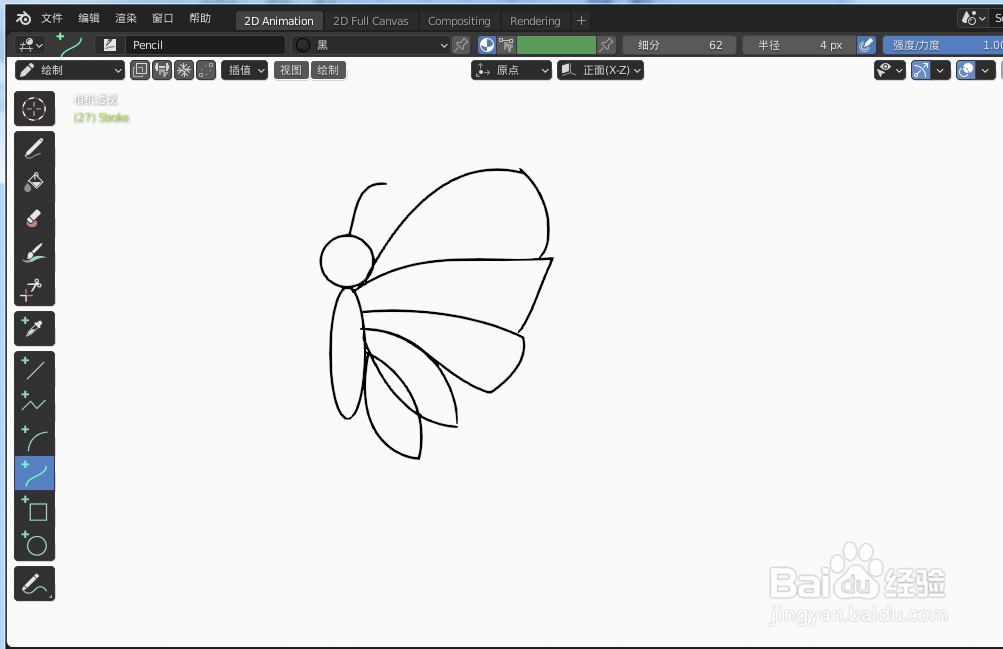Screen dimensions: 1003x649
Task: Click the 细分 62 subdivision slider
Action: (679, 45)
